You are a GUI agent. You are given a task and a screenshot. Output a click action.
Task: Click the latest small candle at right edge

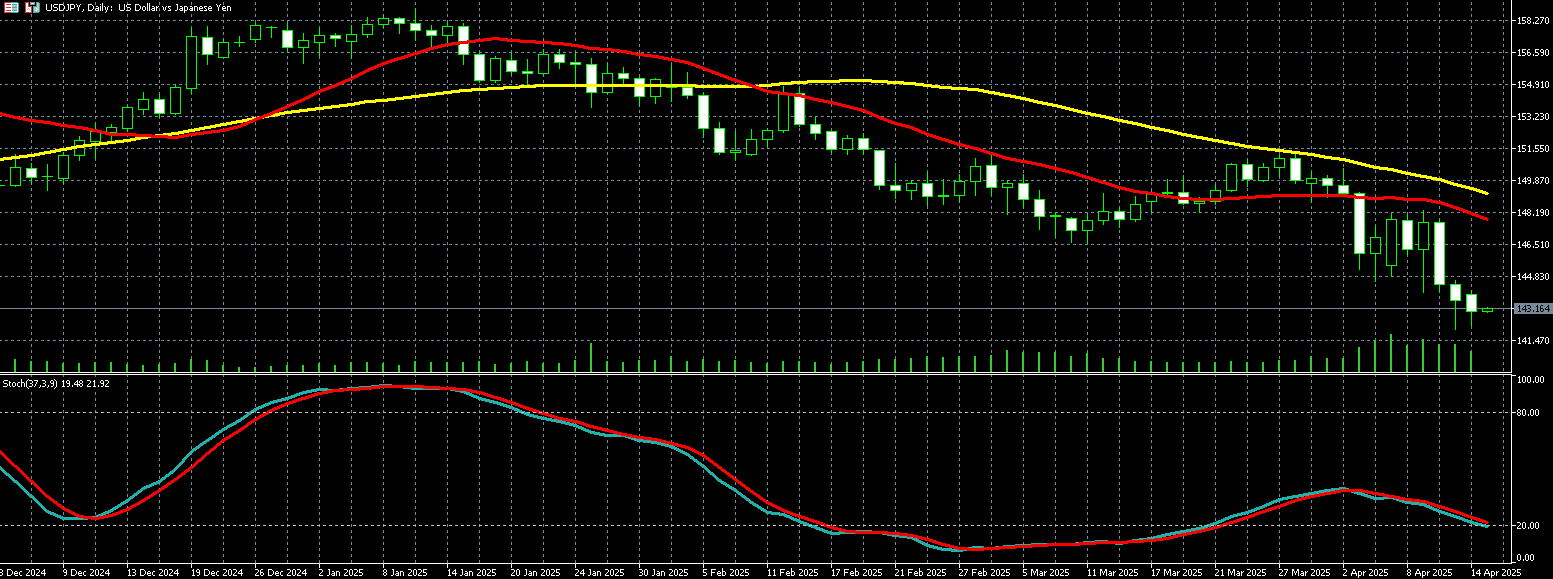coord(1487,310)
